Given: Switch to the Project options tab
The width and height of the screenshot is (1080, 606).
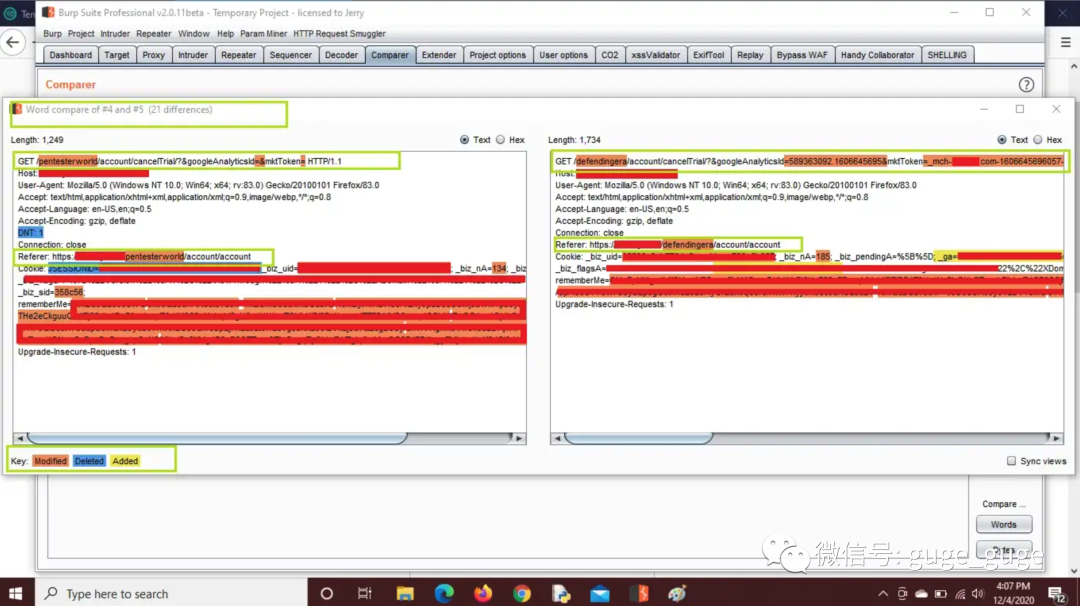Looking at the screenshot, I should tap(497, 55).
